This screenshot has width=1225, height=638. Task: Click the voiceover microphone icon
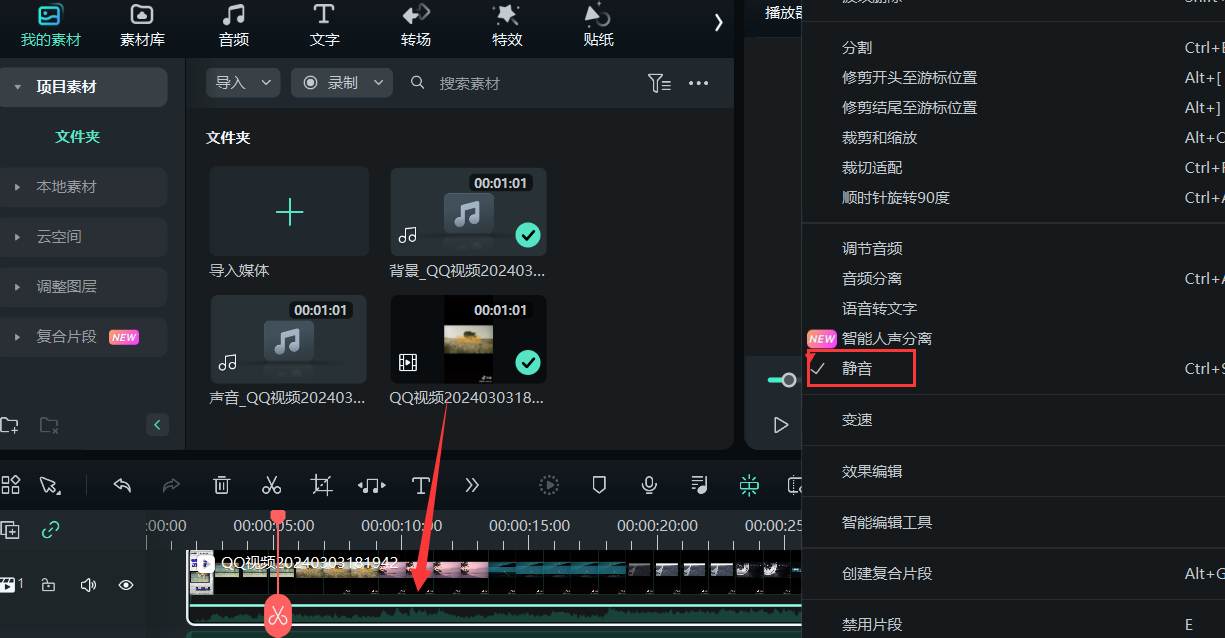(x=648, y=485)
